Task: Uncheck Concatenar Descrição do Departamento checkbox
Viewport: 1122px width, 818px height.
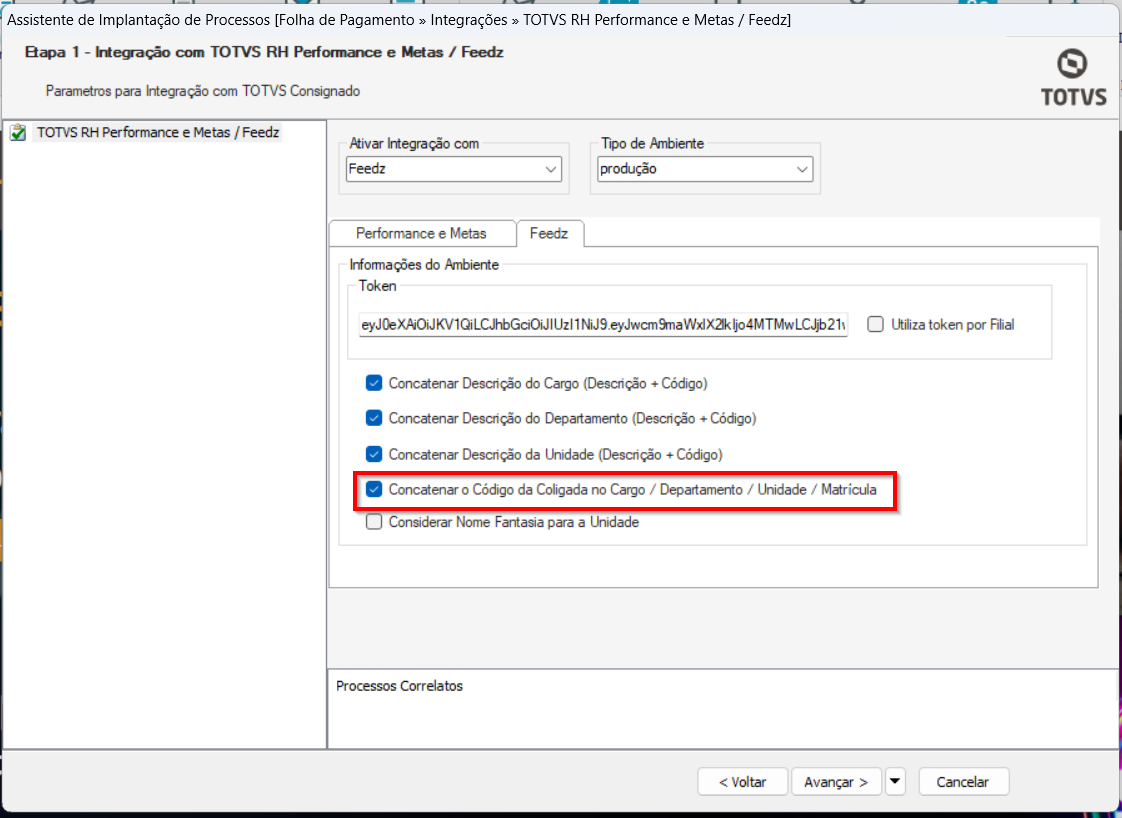Action: pos(374,418)
